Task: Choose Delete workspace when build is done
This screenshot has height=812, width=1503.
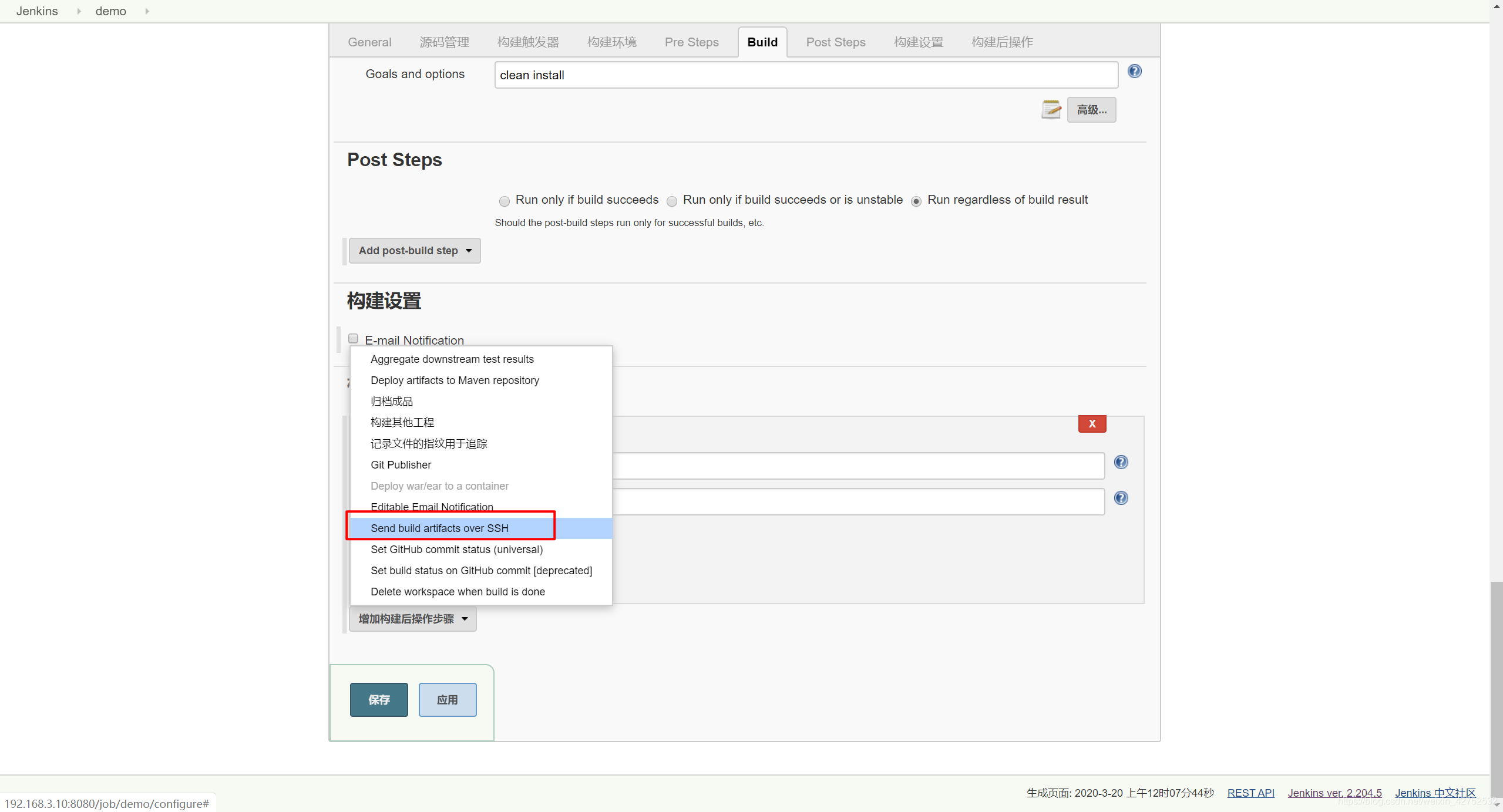Action: pyautogui.click(x=481, y=592)
